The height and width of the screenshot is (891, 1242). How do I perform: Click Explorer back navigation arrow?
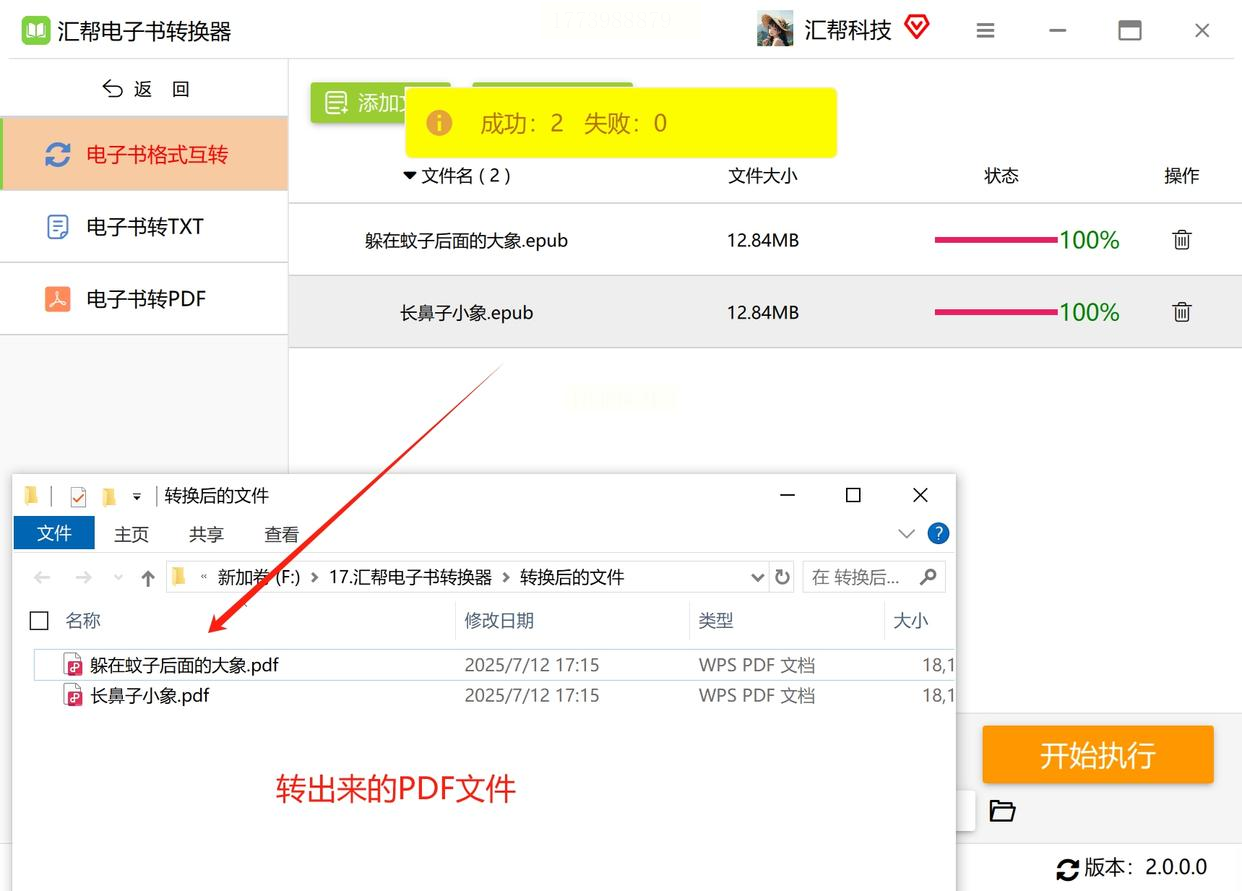coord(42,577)
